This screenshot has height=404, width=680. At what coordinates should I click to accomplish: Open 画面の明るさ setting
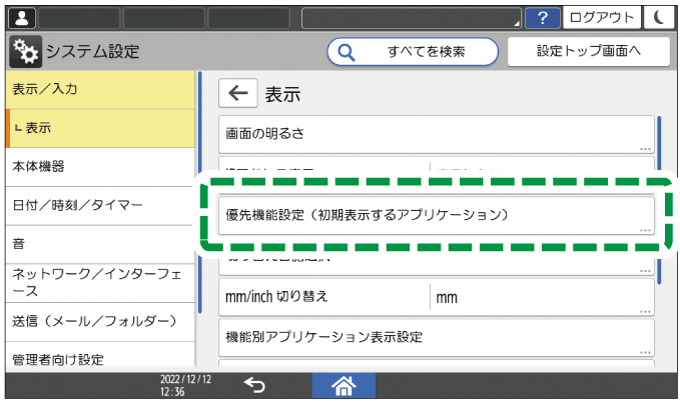click(x=436, y=134)
